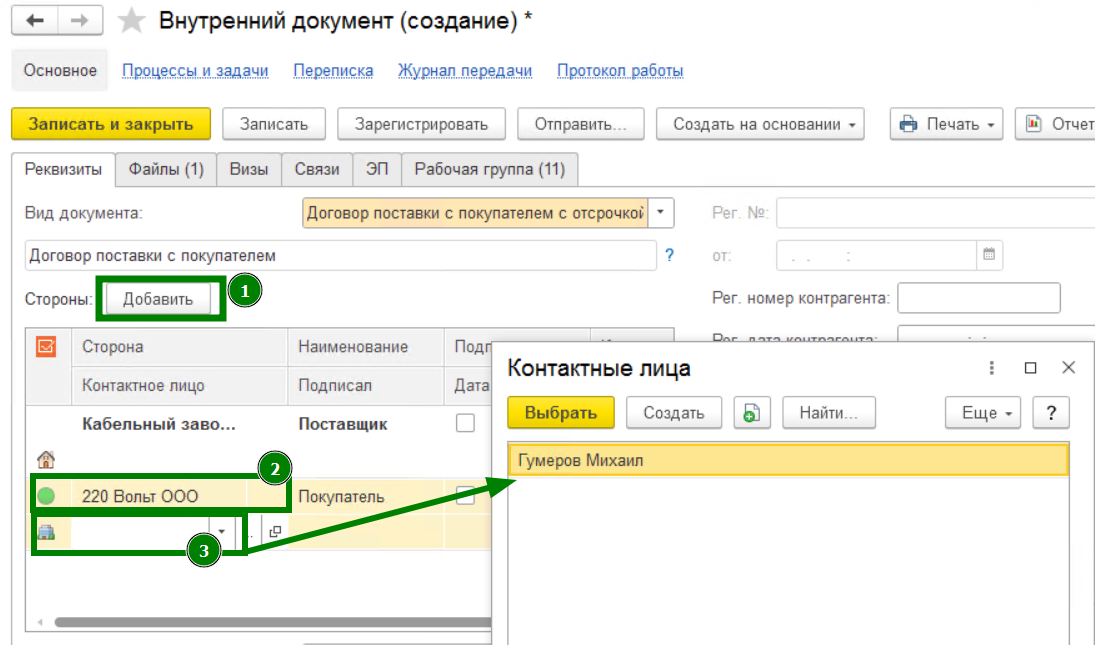This screenshot has height=645, width=1095.
Task: Maximize the Контактные лица window
Action: (x=1030, y=368)
